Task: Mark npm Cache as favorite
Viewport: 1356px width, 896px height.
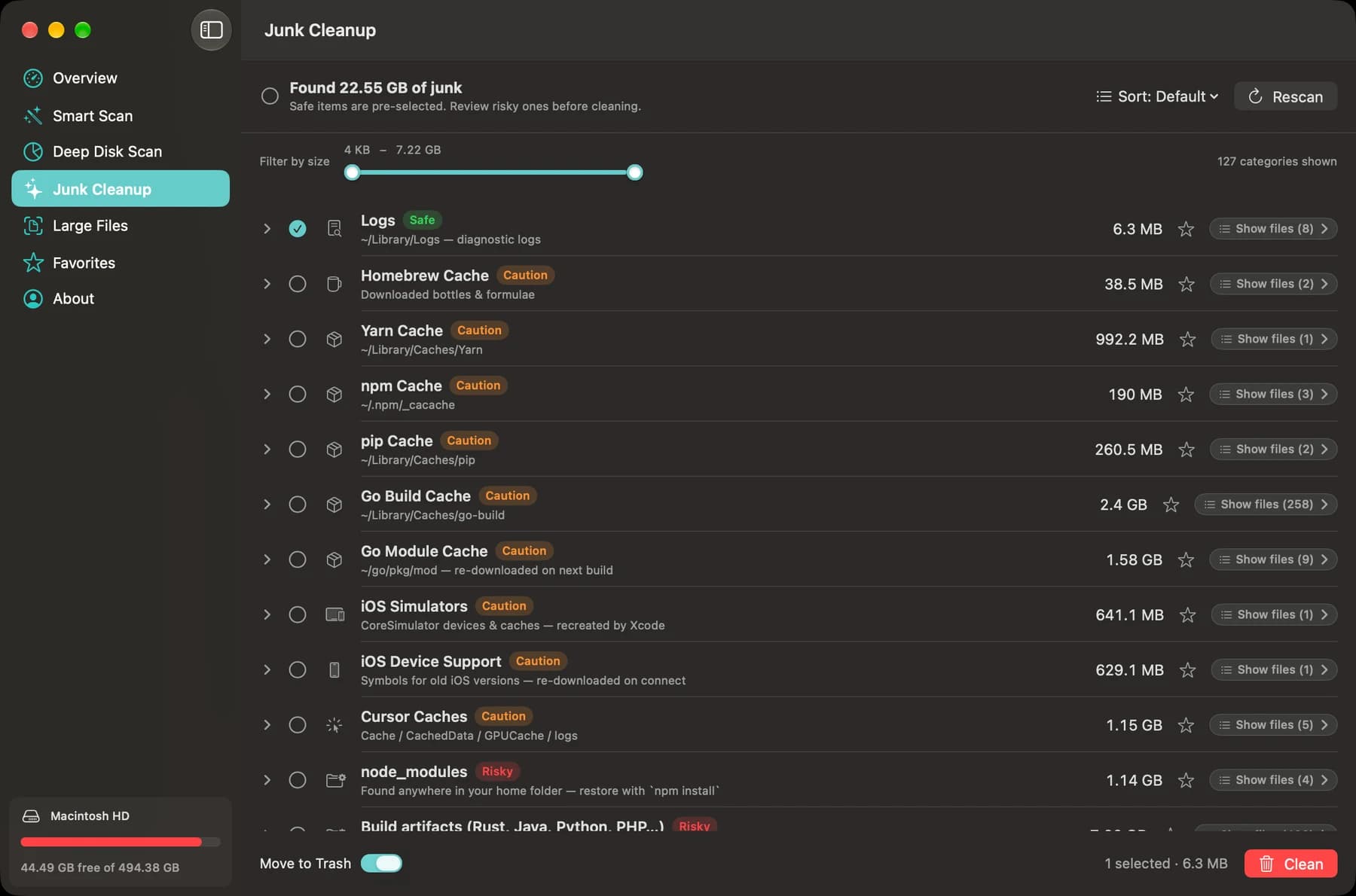Action: (x=1186, y=395)
